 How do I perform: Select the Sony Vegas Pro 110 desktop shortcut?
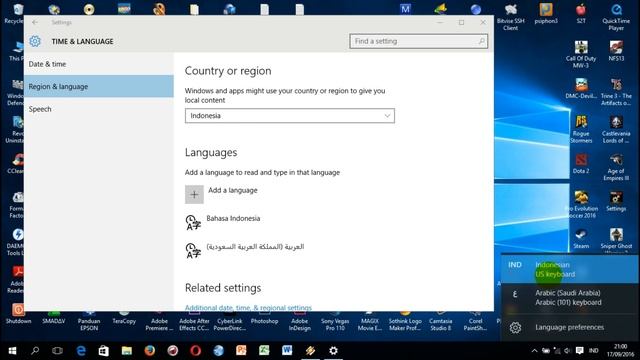point(335,324)
